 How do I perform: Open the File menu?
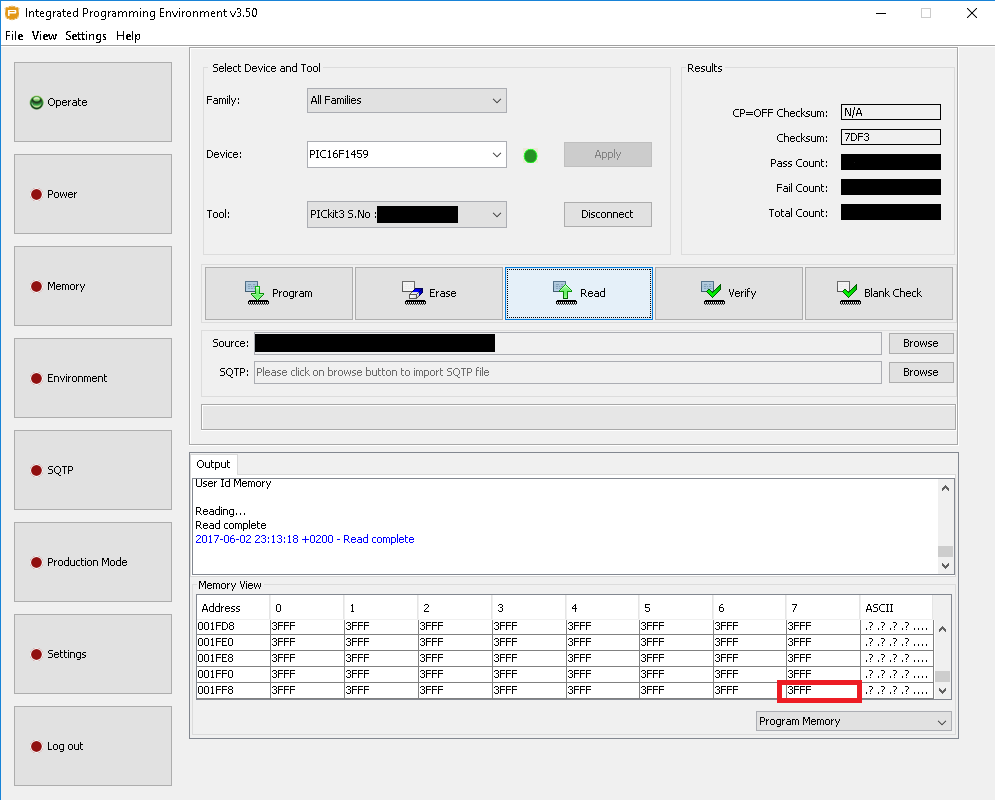(14, 36)
